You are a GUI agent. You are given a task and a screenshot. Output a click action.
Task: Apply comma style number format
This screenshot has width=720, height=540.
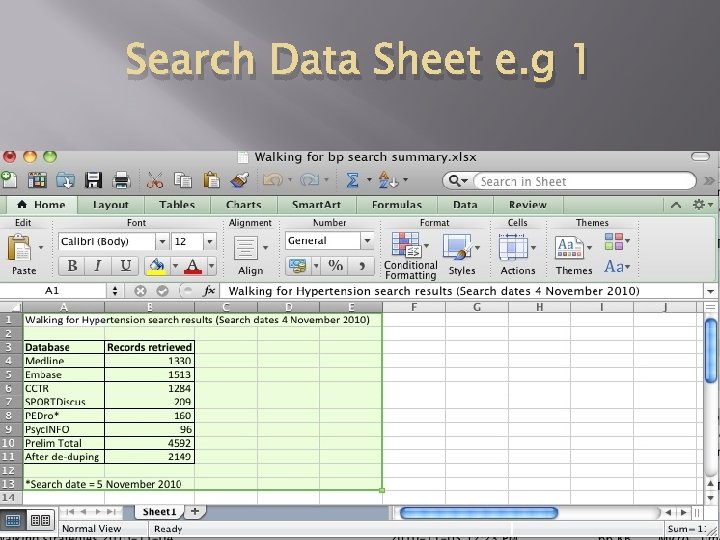(x=362, y=265)
